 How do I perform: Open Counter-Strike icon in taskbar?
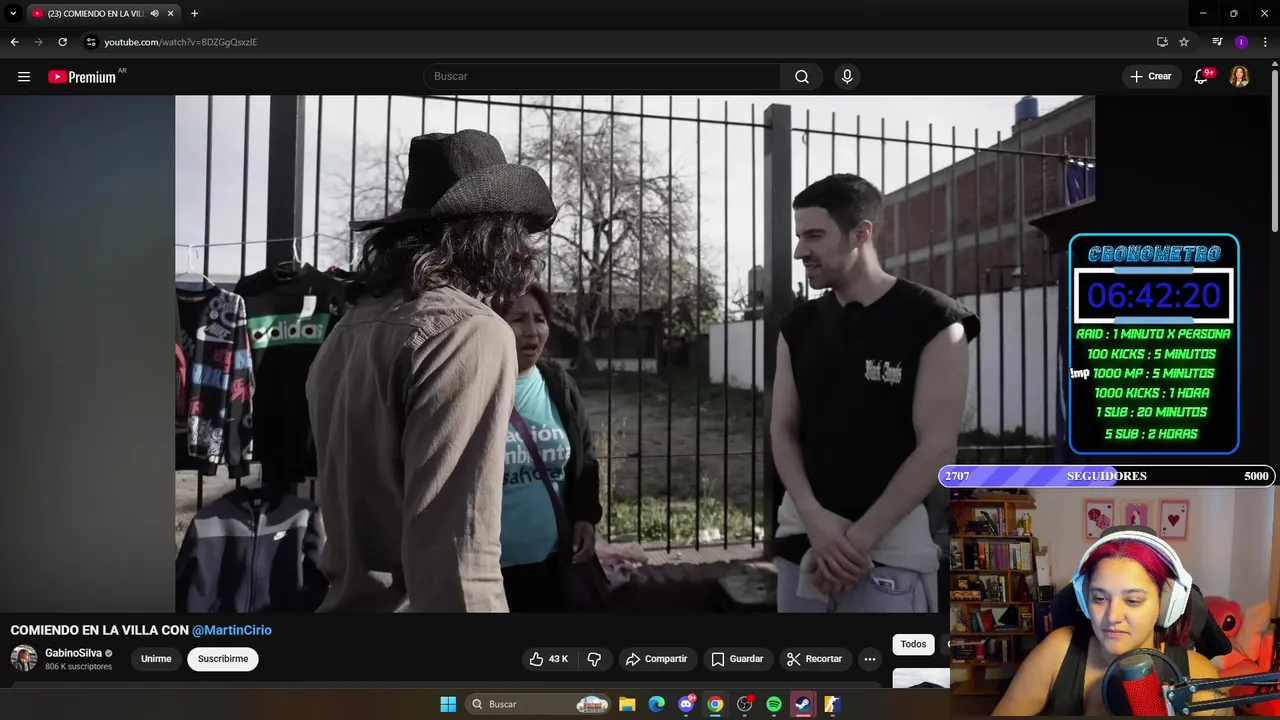click(832, 704)
